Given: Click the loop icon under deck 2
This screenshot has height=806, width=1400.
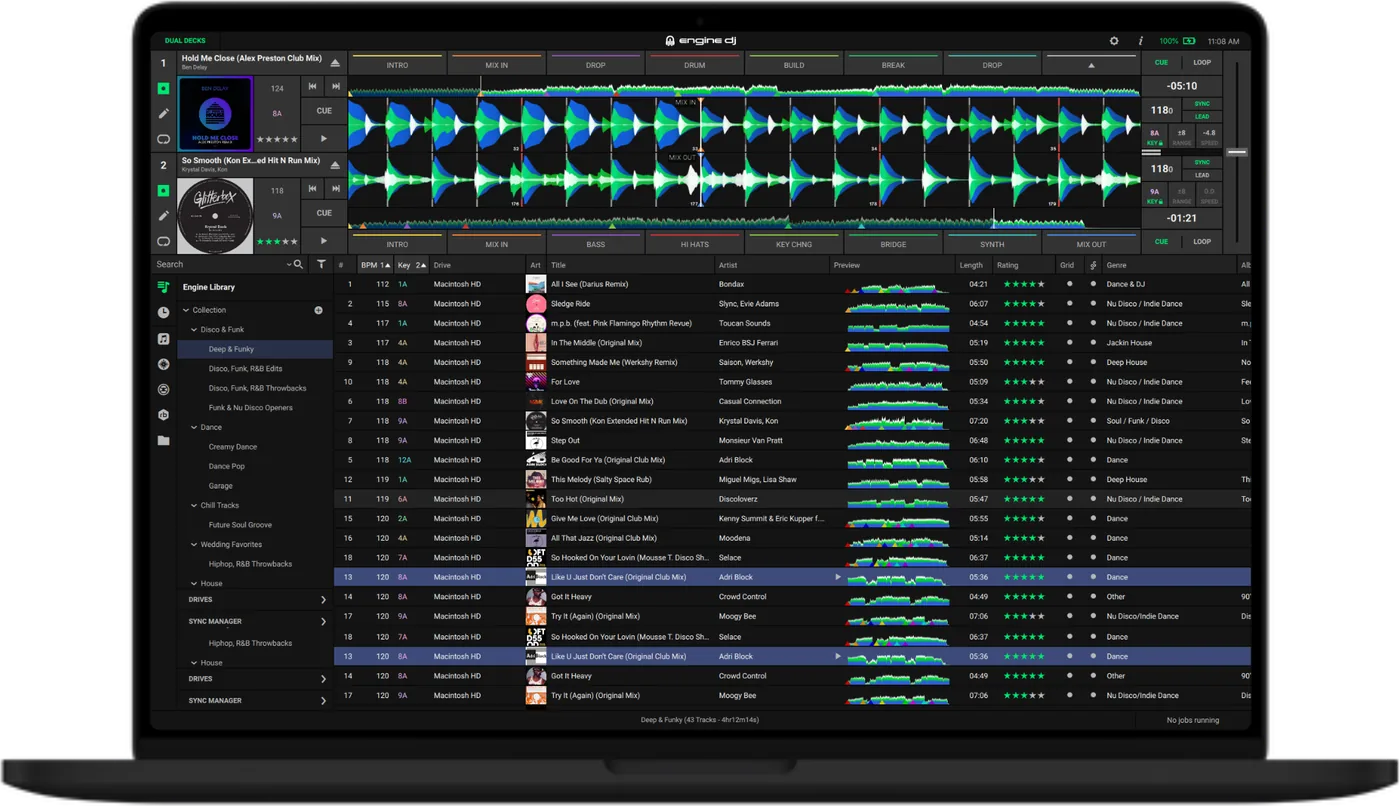Looking at the screenshot, I should (x=164, y=241).
